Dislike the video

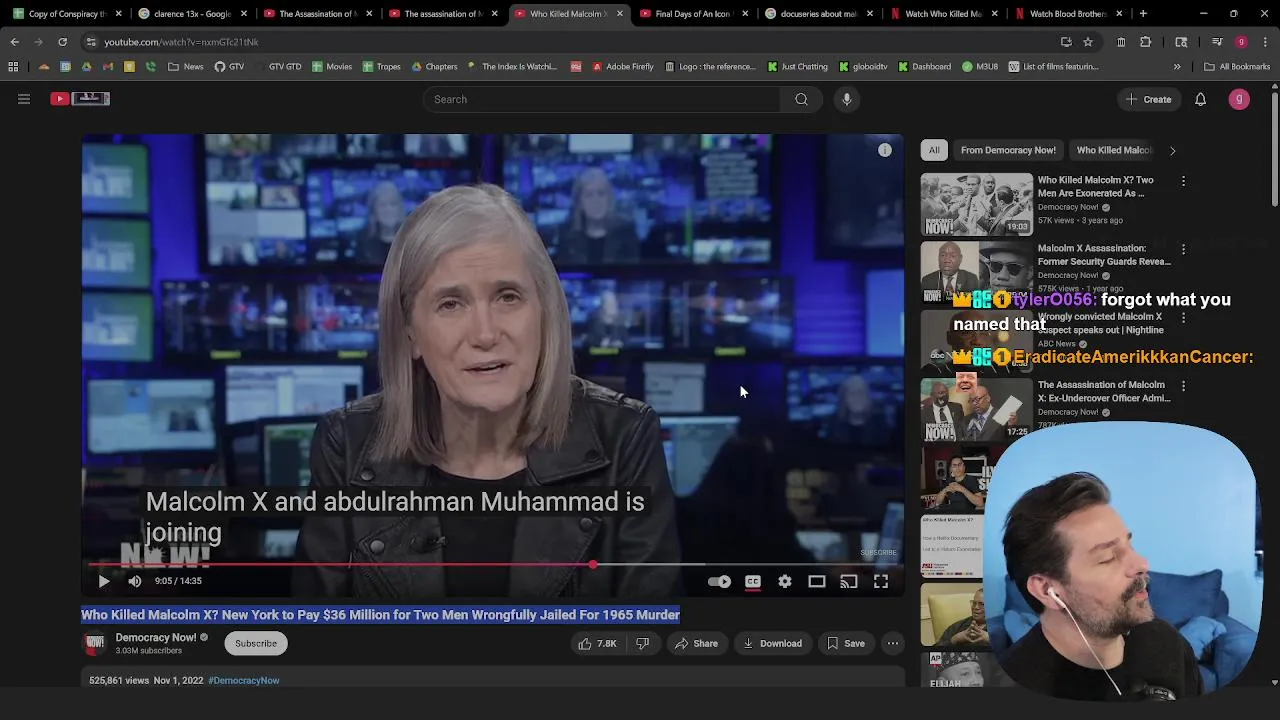pyautogui.click(x=643, y=644)
